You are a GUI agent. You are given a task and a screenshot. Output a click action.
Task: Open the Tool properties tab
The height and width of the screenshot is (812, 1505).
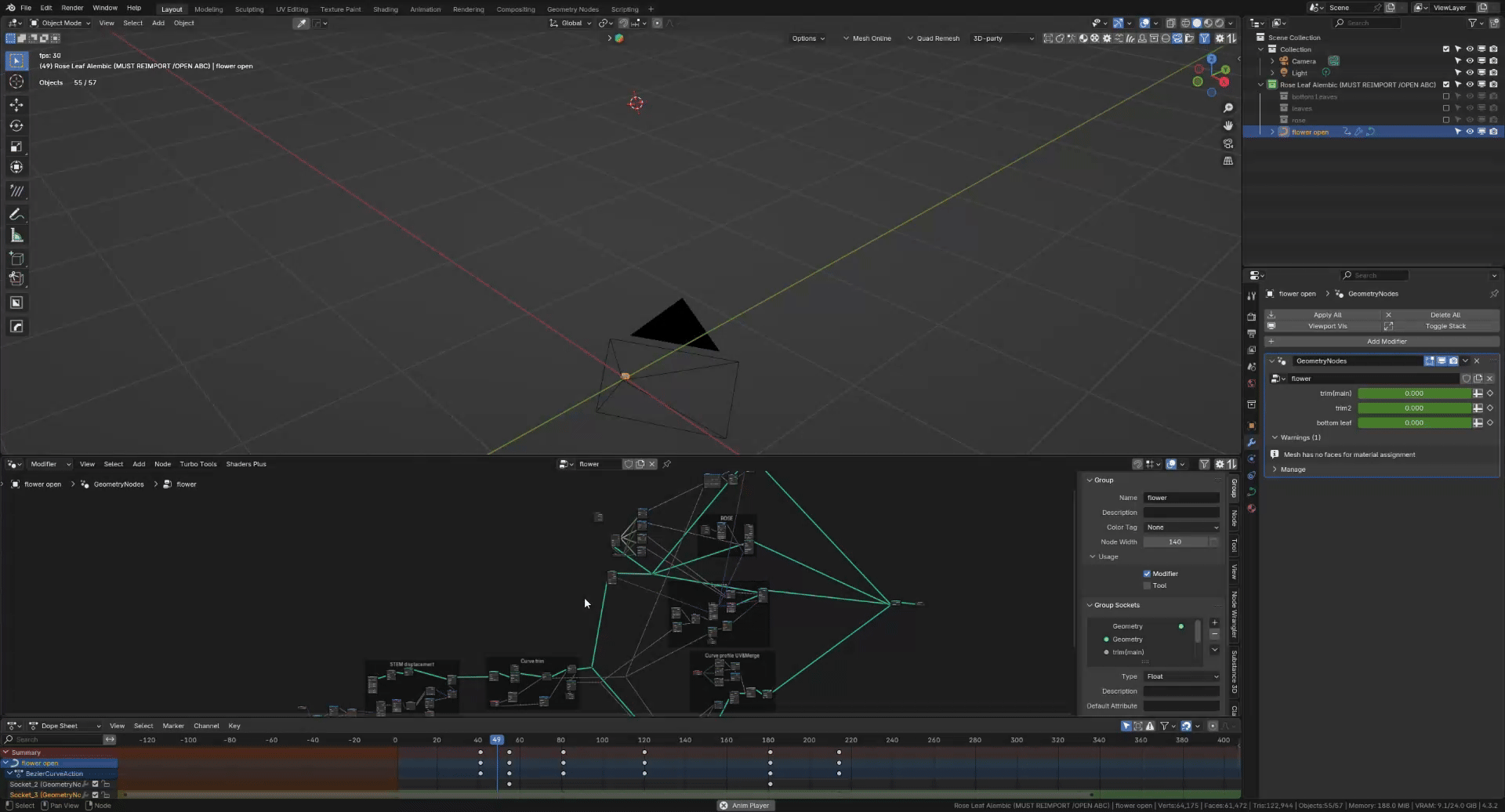coord(1252,295)
